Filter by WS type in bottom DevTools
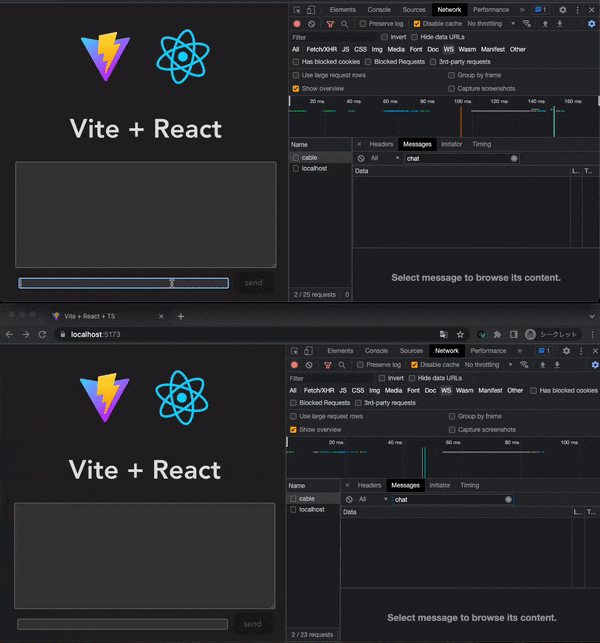Screen dimensions: 600x643 coord(446,391)
